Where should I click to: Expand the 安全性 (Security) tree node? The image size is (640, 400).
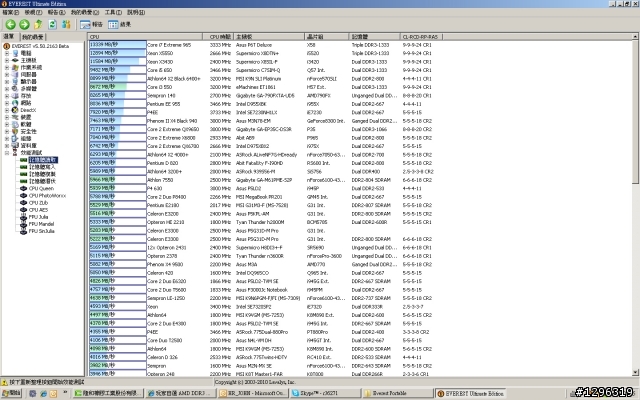pos(7,131)
